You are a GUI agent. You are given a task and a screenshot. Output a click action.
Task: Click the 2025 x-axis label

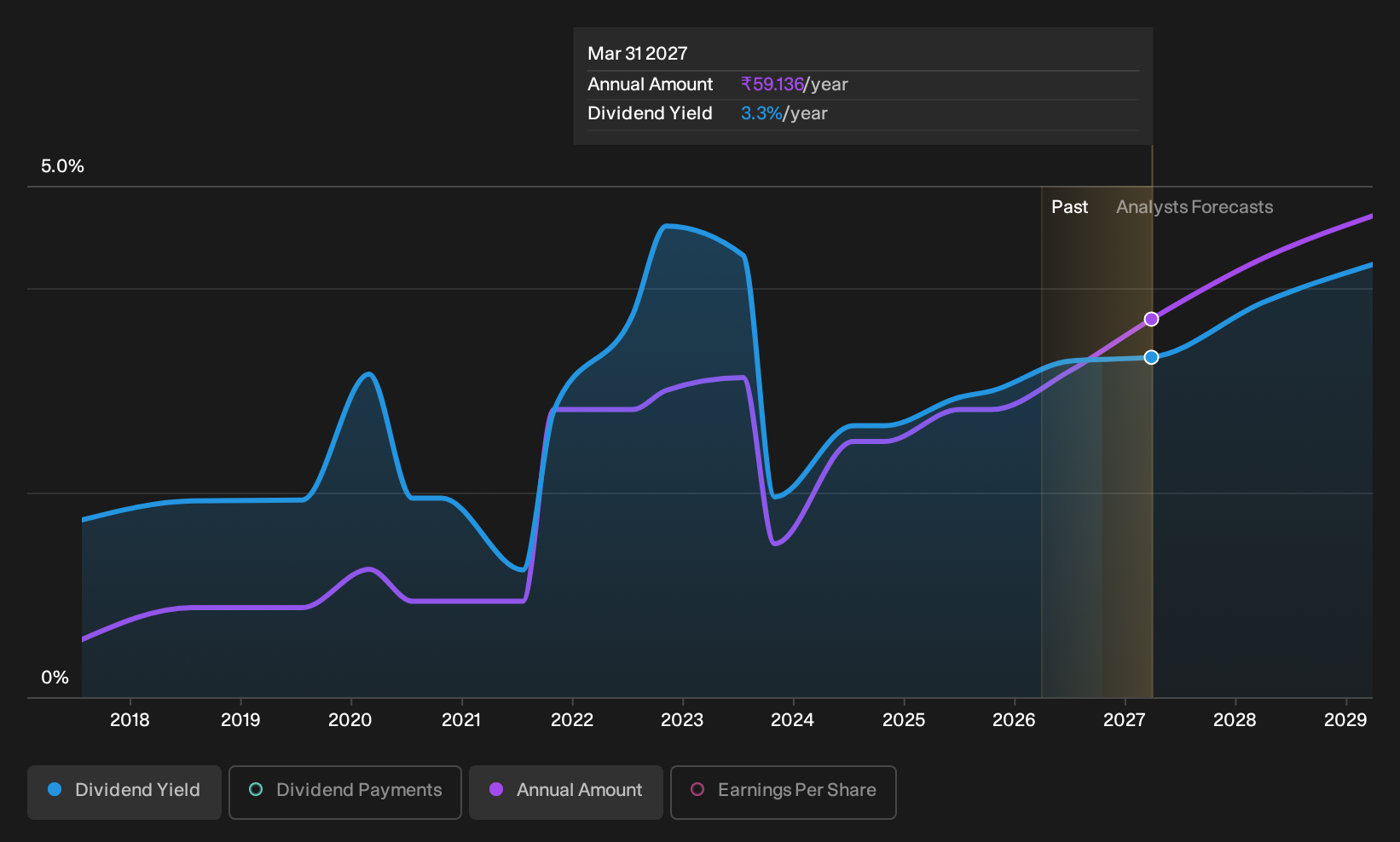coord(904,720)
